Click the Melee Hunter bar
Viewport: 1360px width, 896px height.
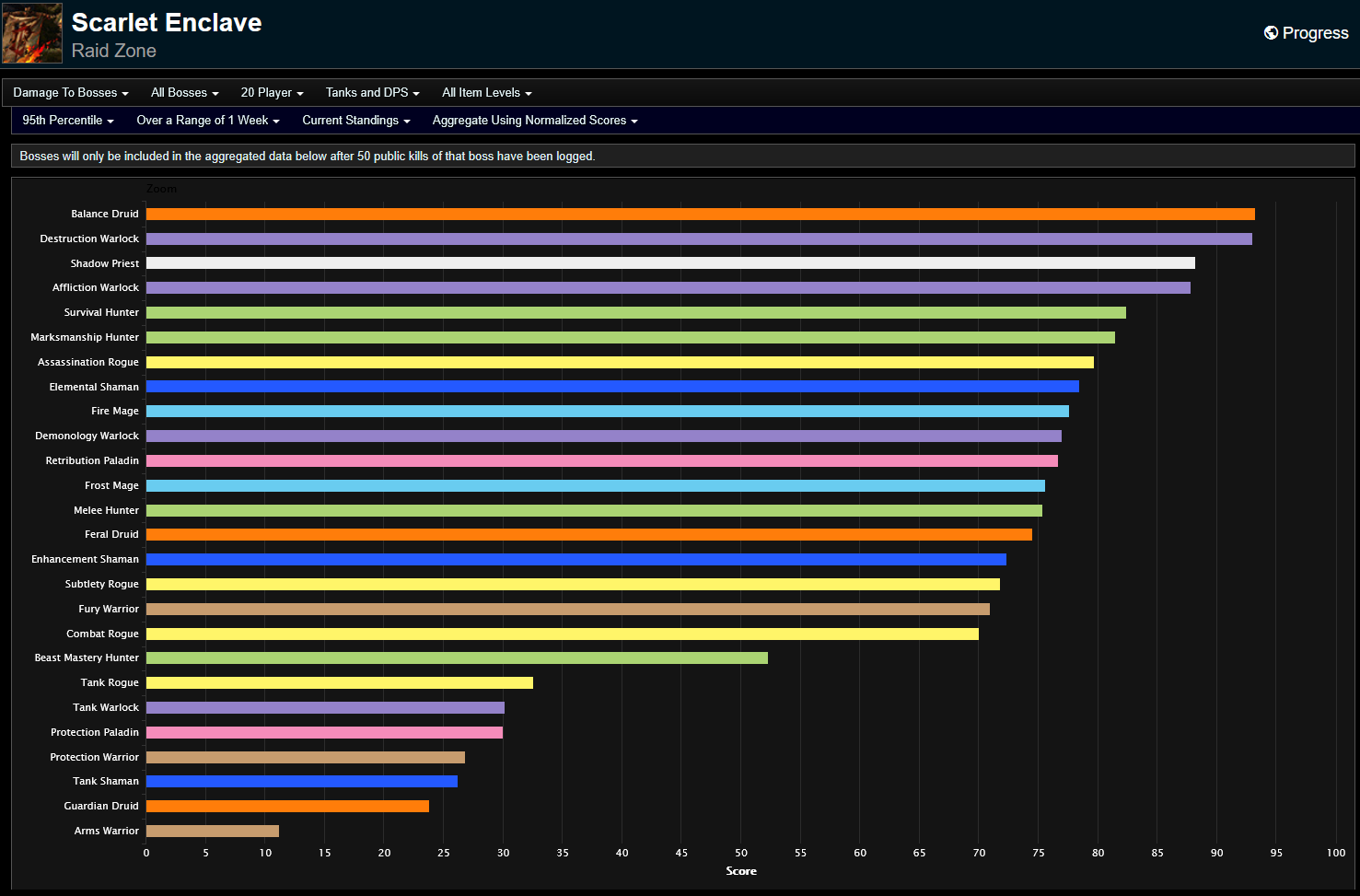594,510
